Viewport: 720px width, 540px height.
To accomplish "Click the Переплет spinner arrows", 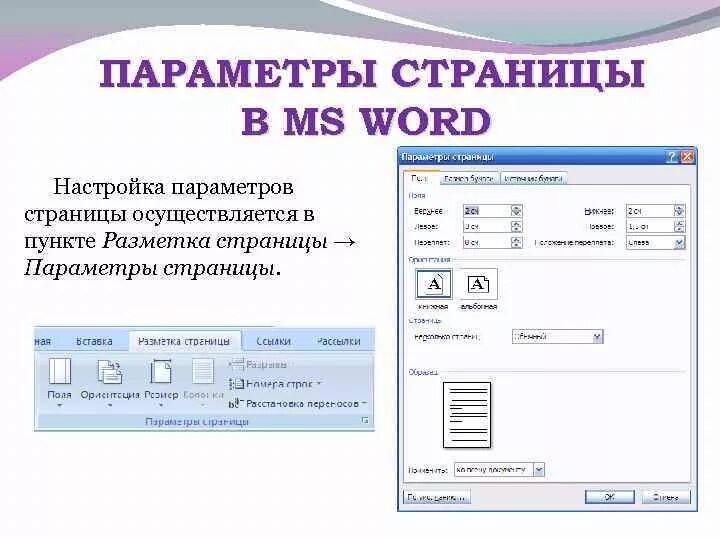I will (x=517, y=242).
